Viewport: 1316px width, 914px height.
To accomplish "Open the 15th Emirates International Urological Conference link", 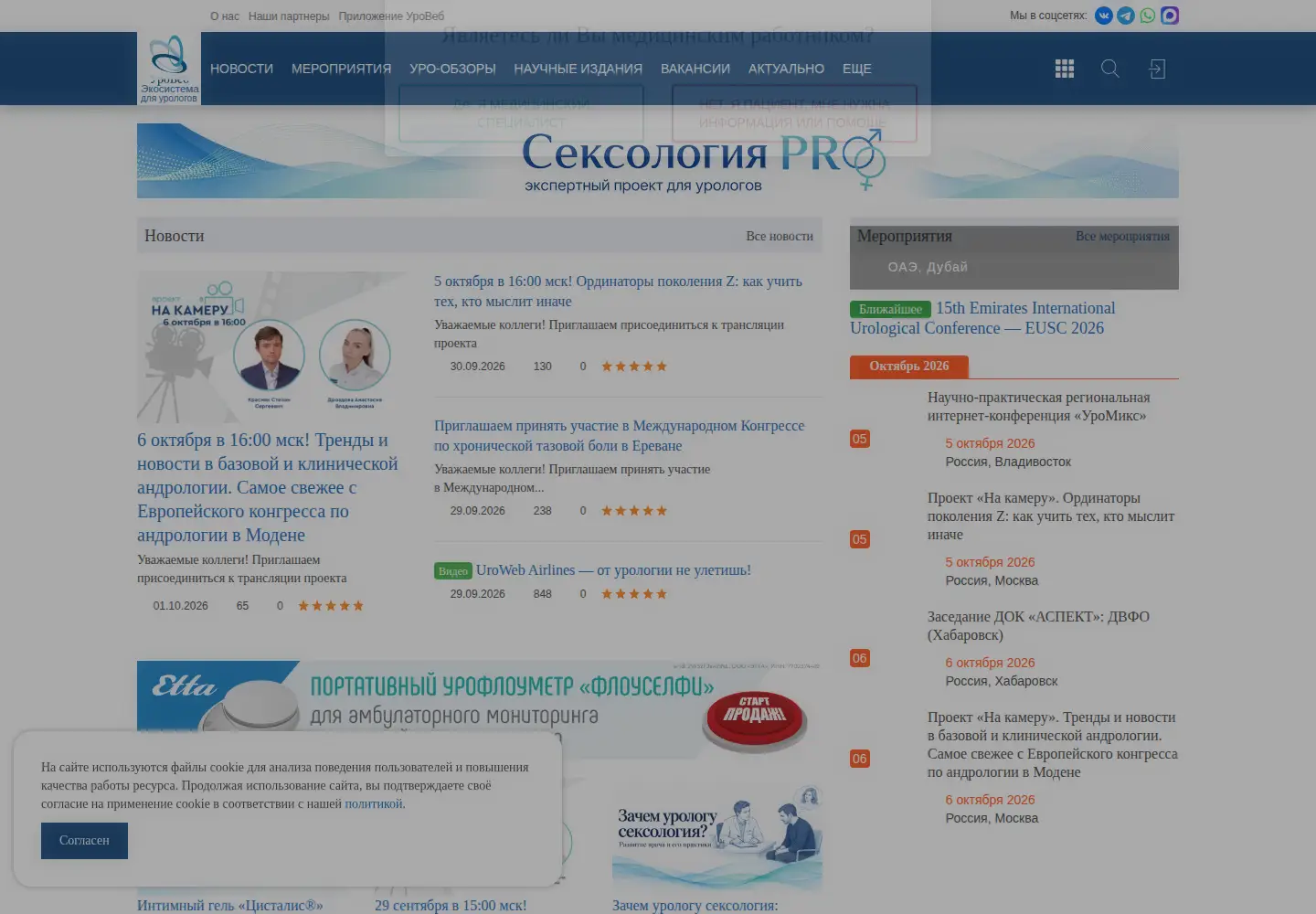I will 982,318.
